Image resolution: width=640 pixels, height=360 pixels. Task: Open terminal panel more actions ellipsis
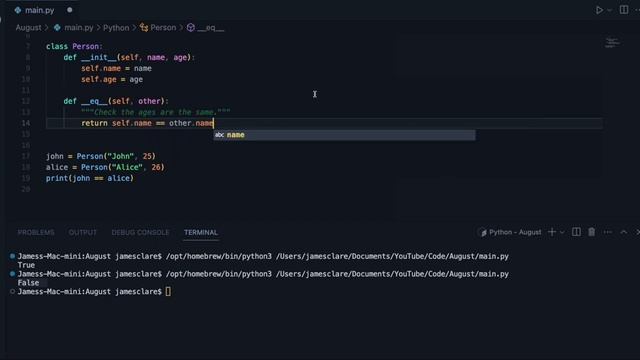(x=607, y=232)
